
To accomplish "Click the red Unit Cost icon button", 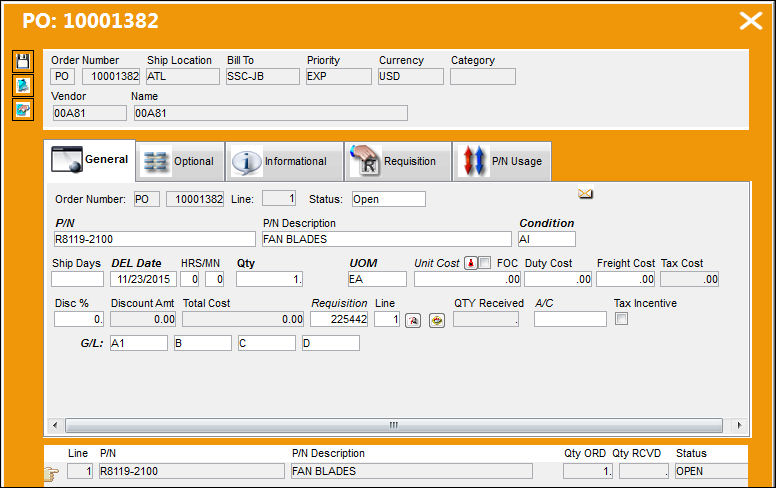I will 471,263.
